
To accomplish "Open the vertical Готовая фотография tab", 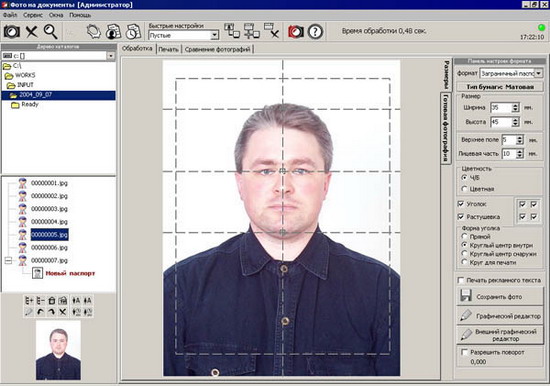I will 446,128.
